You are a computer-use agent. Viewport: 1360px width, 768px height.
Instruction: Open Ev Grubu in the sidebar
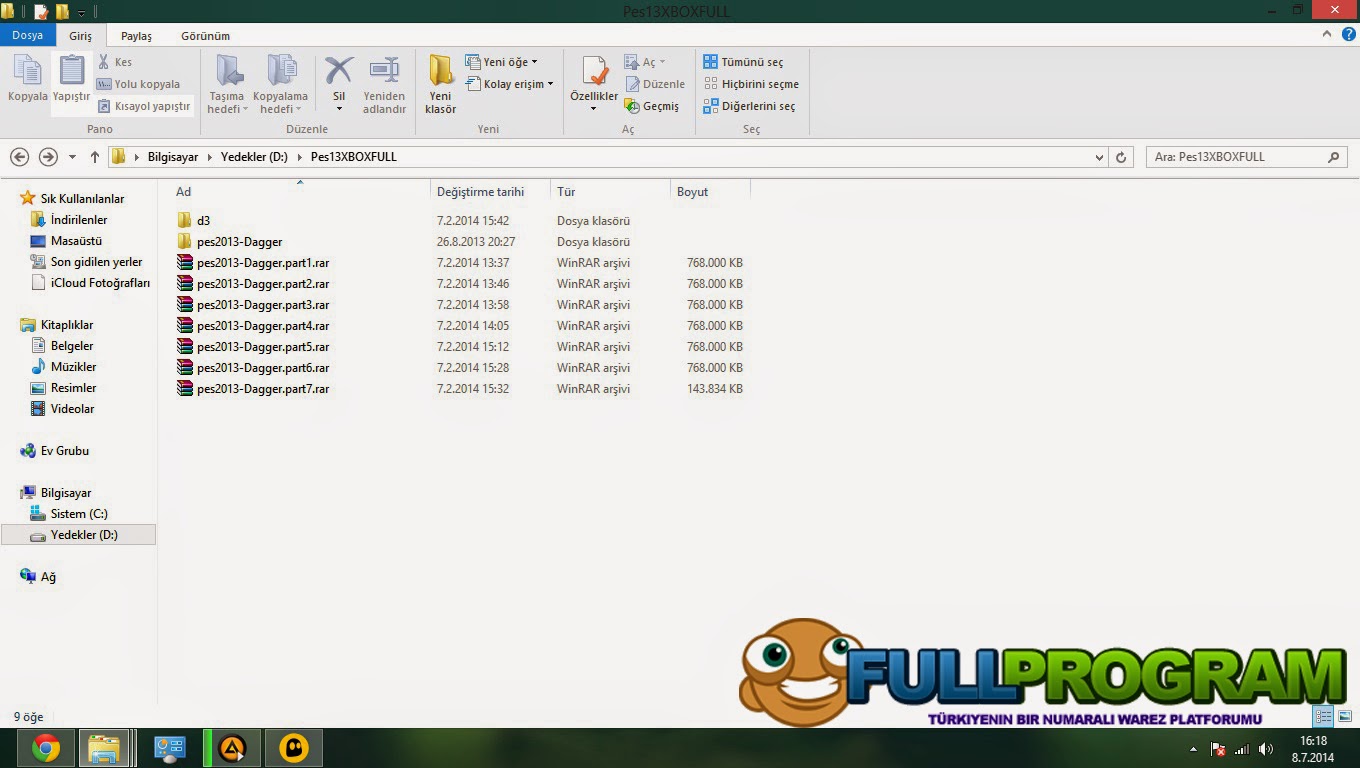coord(64,451)
